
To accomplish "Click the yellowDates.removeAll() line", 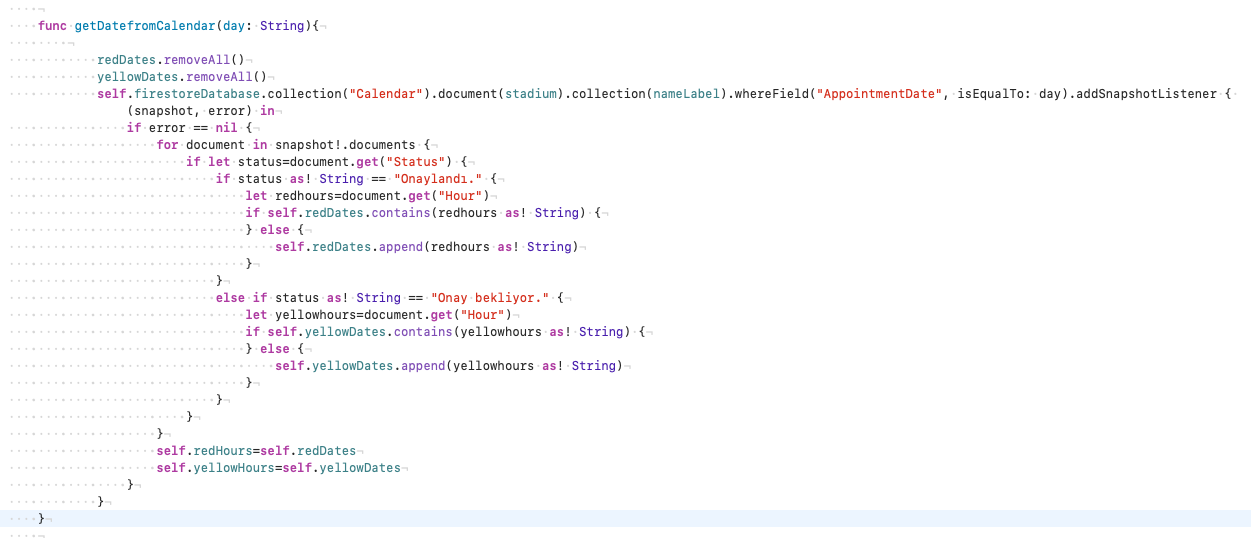I will (x=182, y=76).
